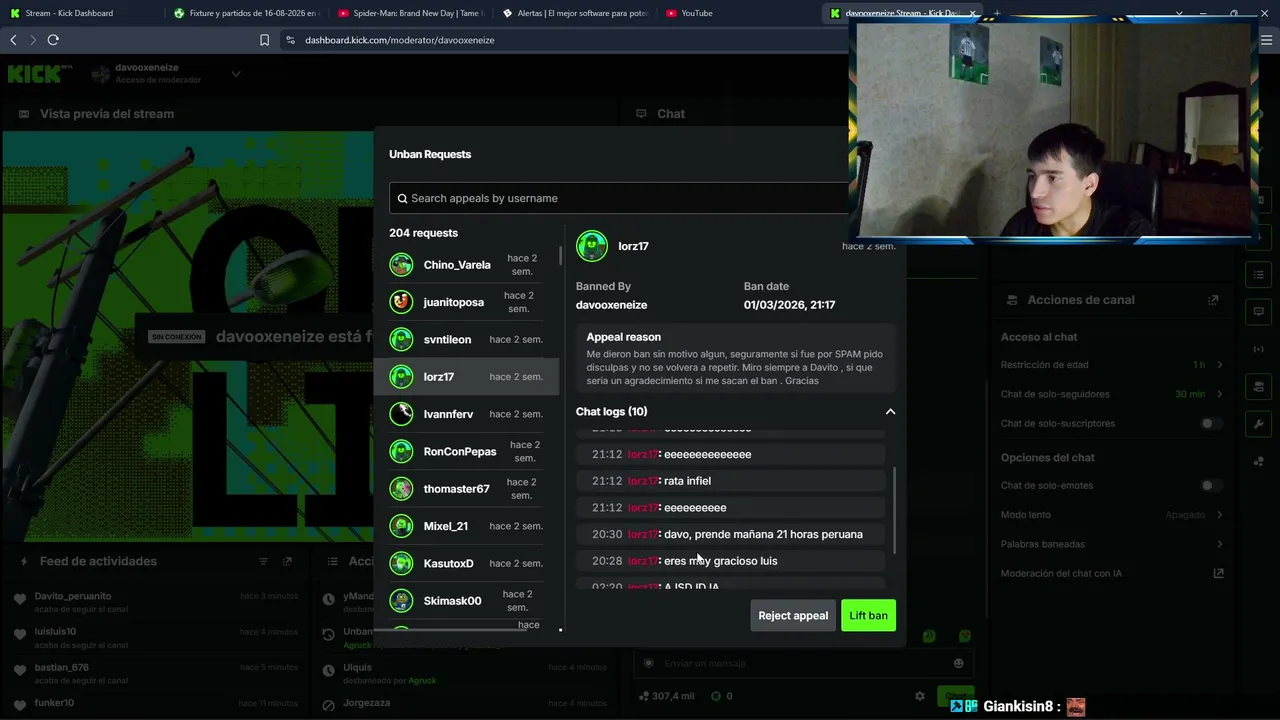
Task: Click the ban icon next to Jorgezaza
Action: click(328, 705)
